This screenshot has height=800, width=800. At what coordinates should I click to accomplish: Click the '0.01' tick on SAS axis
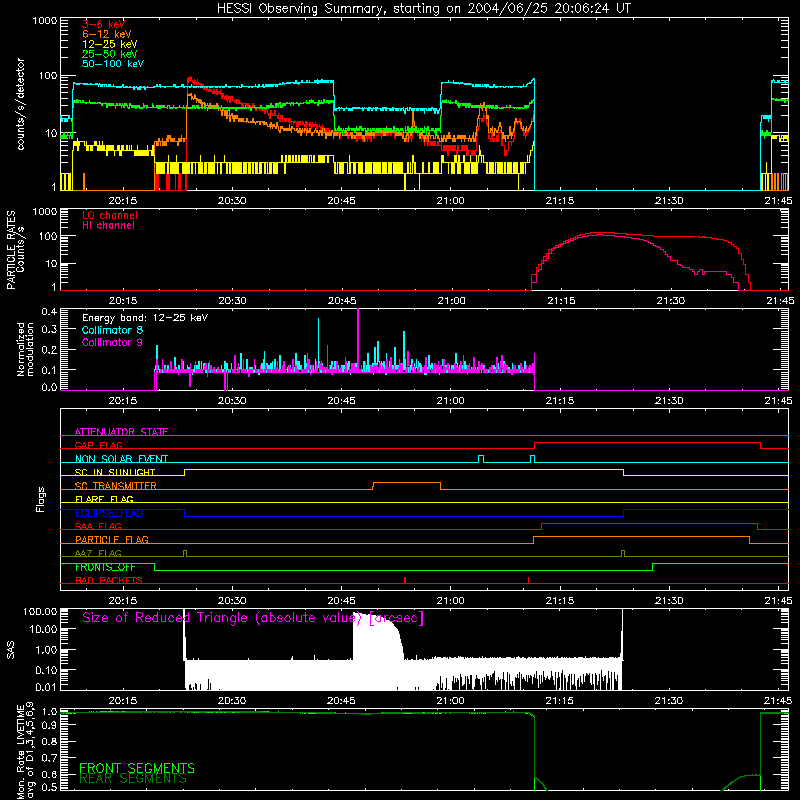(x=46, y=687)
